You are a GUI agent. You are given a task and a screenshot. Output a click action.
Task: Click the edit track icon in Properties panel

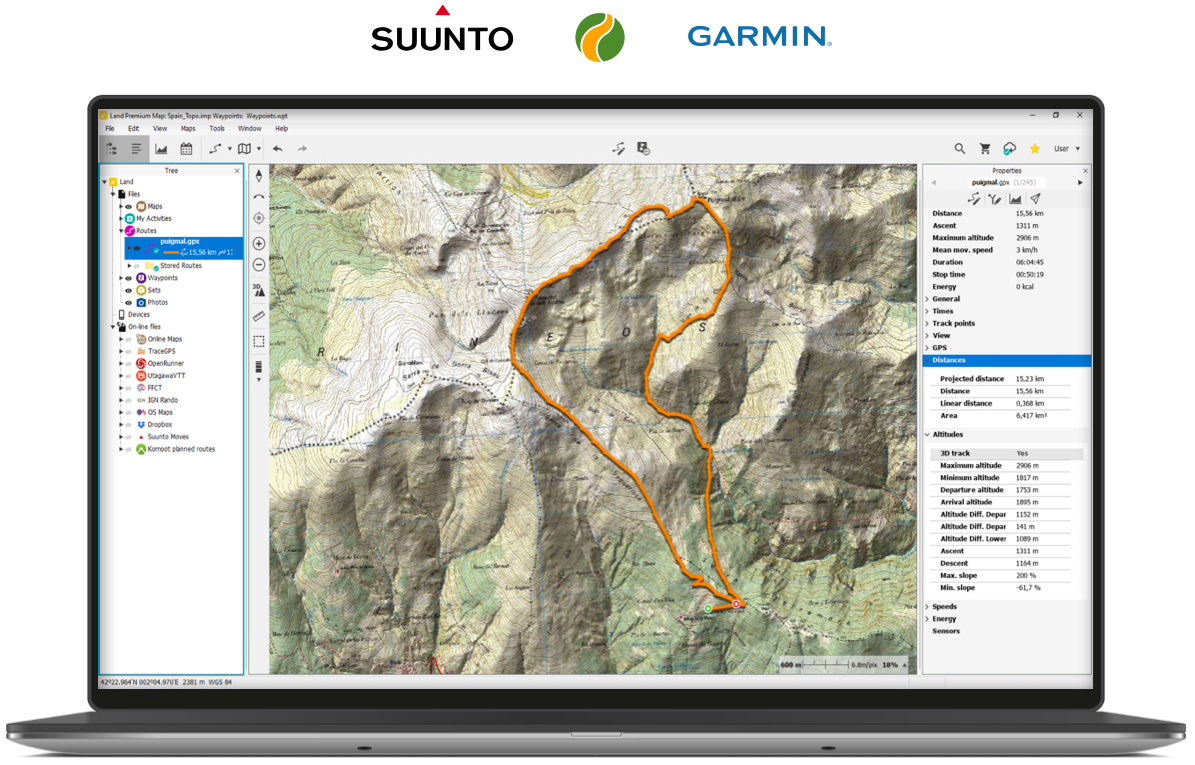pyautogui.click(x=974, y=199)
